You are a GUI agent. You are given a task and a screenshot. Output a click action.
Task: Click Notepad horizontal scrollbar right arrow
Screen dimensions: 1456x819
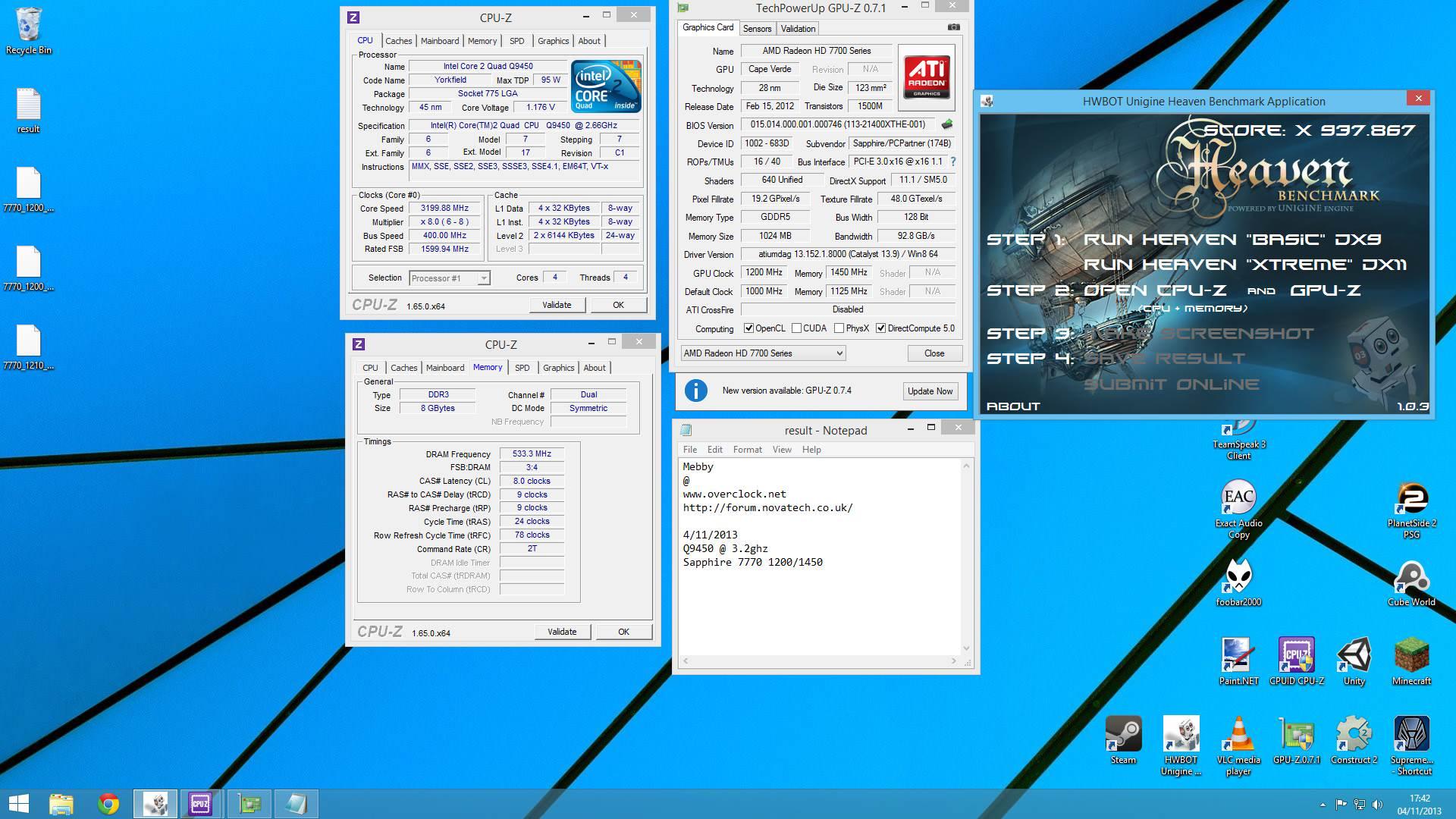point(953,661)
